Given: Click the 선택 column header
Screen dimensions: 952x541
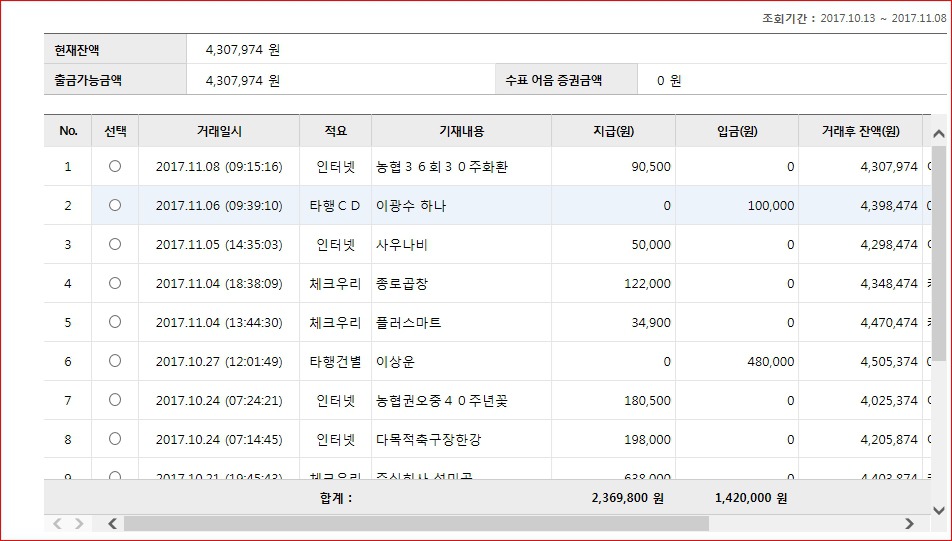Looking at the screenshot, I should [x=115, y=131].
